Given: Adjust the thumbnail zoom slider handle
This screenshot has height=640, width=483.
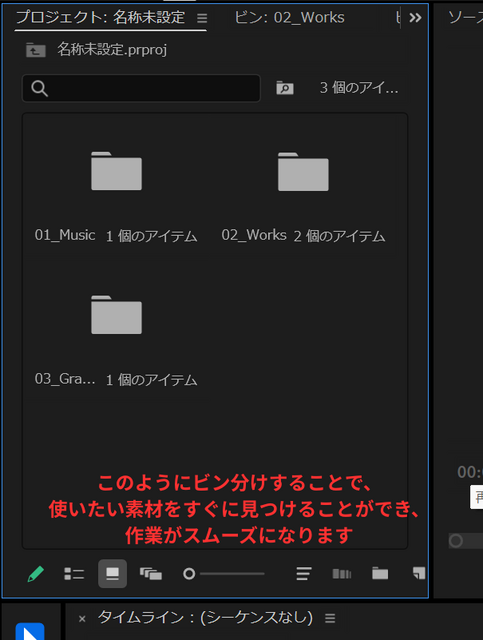Looking at the screenshot, I should point(189,574).
